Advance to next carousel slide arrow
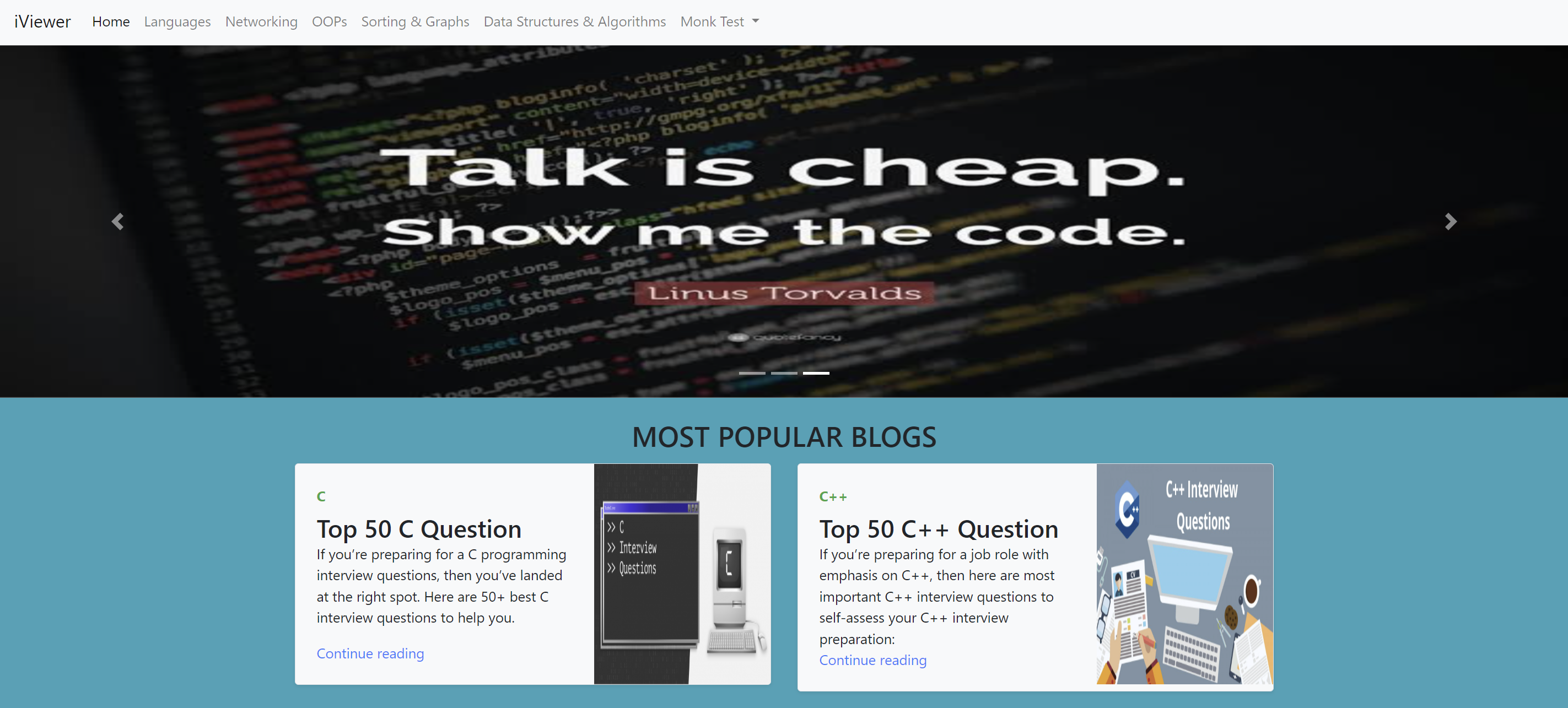 (1451, 221)
